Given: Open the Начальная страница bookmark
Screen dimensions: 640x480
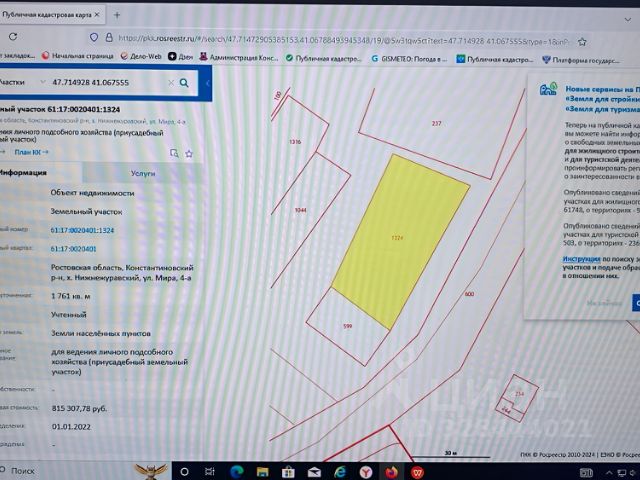Looking at the screenshot, I should [78, 56].
